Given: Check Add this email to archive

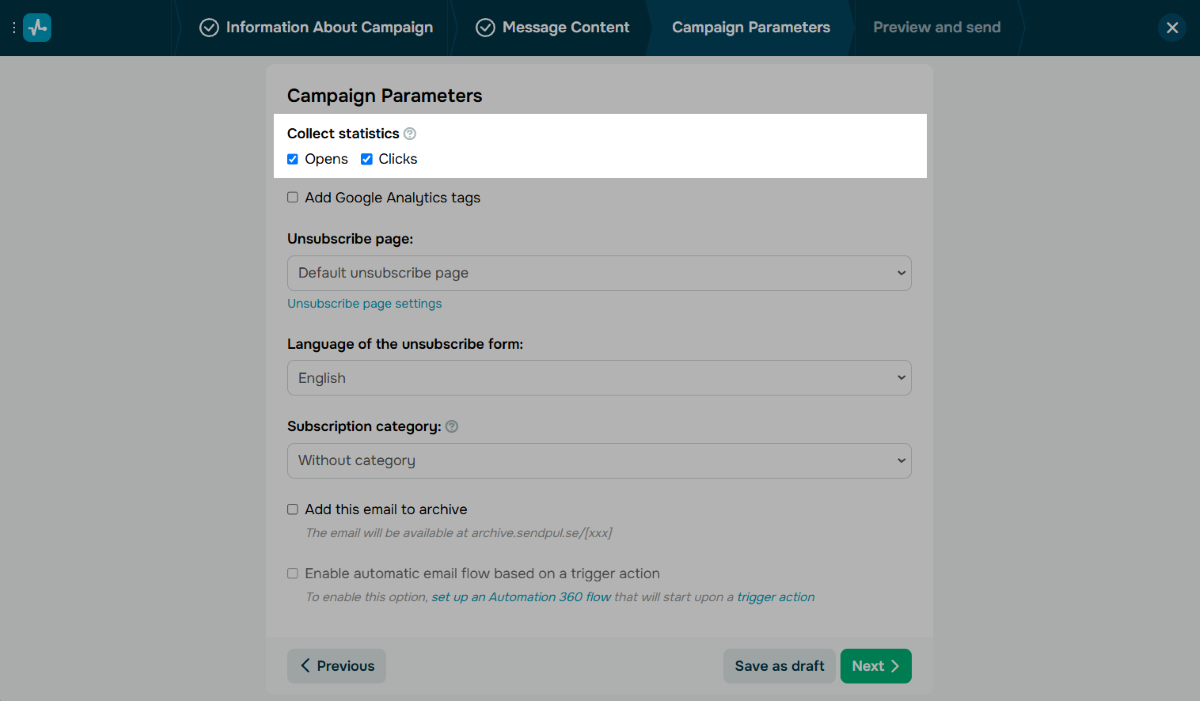Looking at the screenshot, I should pos(293,510).
